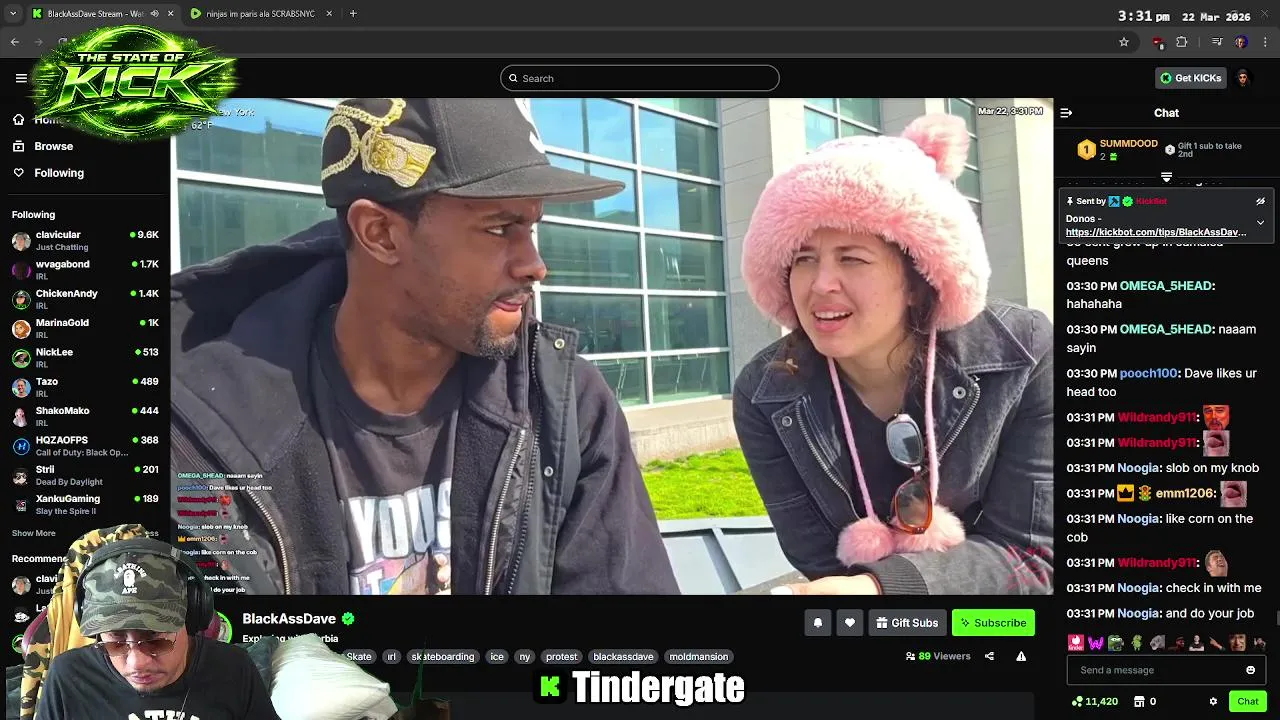Open Stril's channel in sidebar
1280x720 pixels.
pos(85,475)
